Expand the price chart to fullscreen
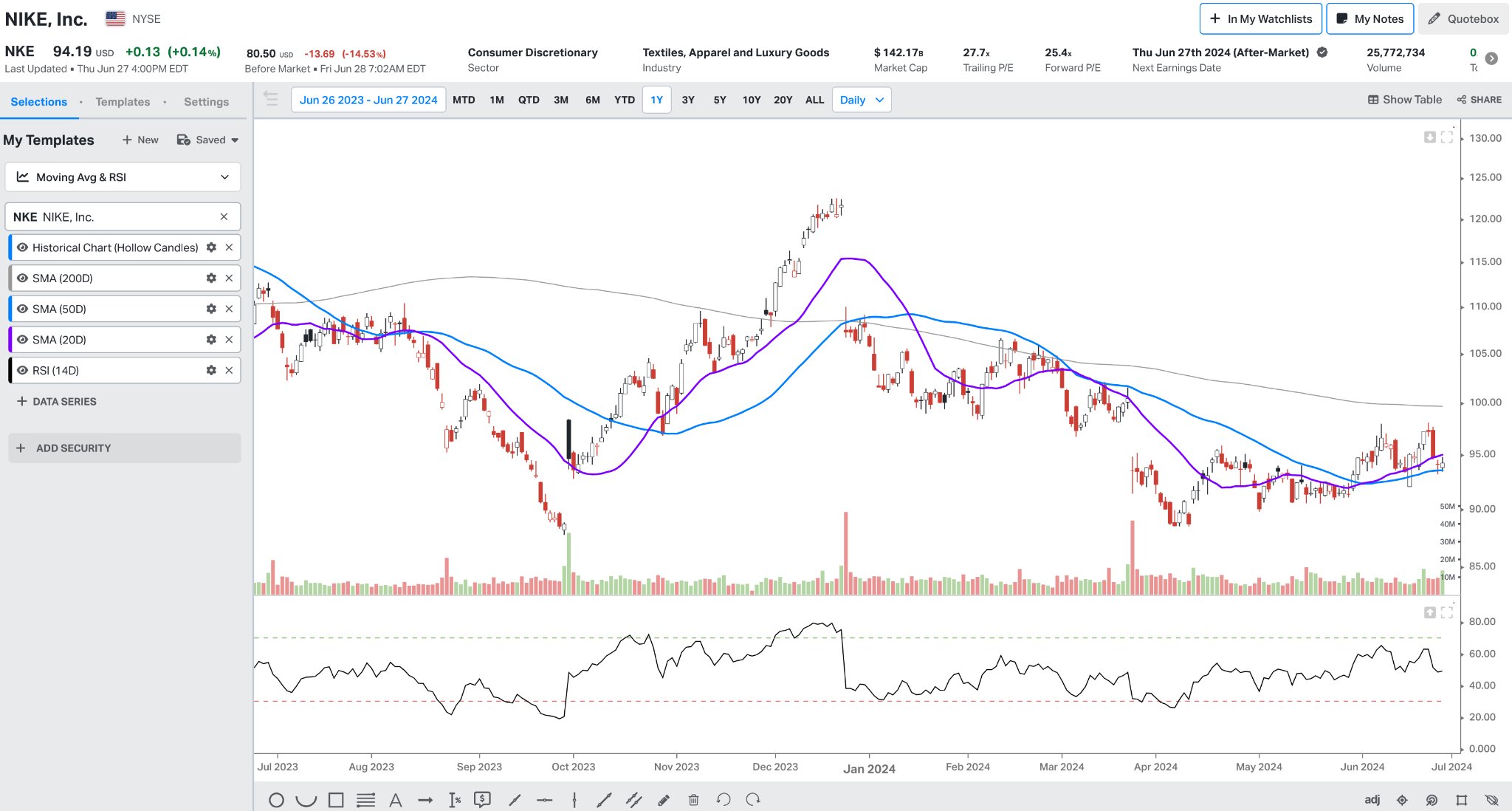Image resolution: width=1512 pixels, height=811 pixels. coord(1447,137)
